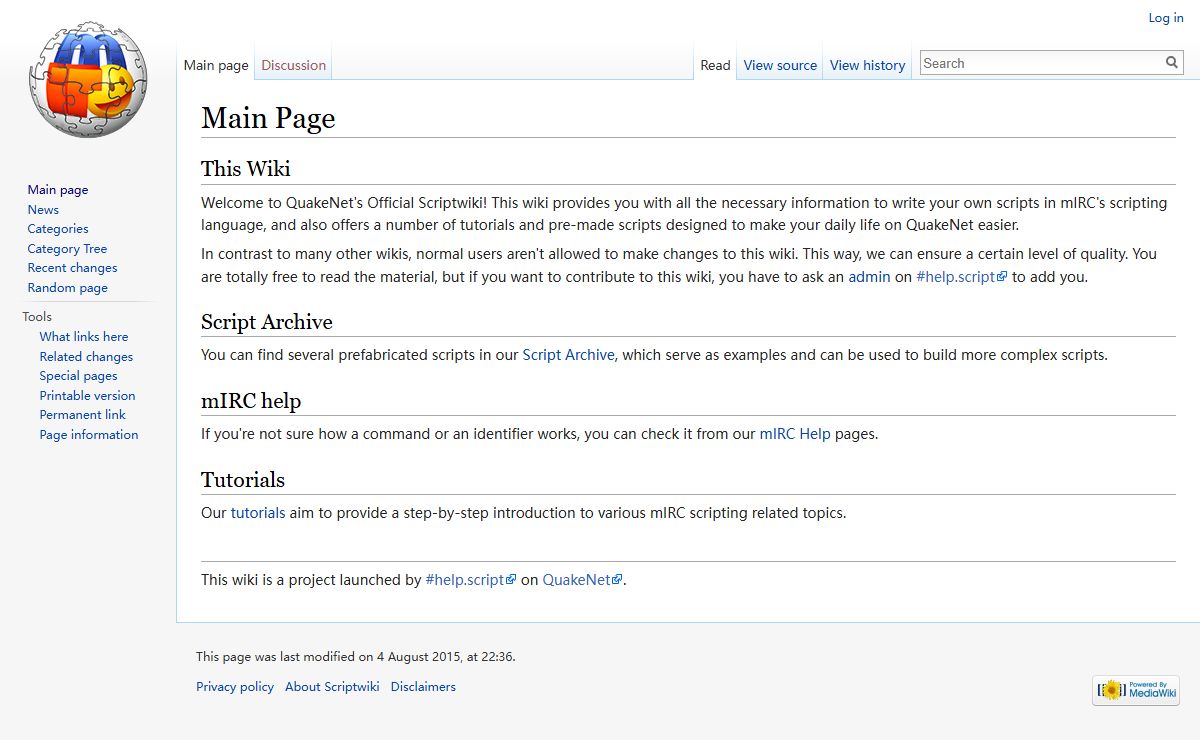Click the Powered by MediaWiki badge
1200x740 pixels.
(x=1136, y=690)
